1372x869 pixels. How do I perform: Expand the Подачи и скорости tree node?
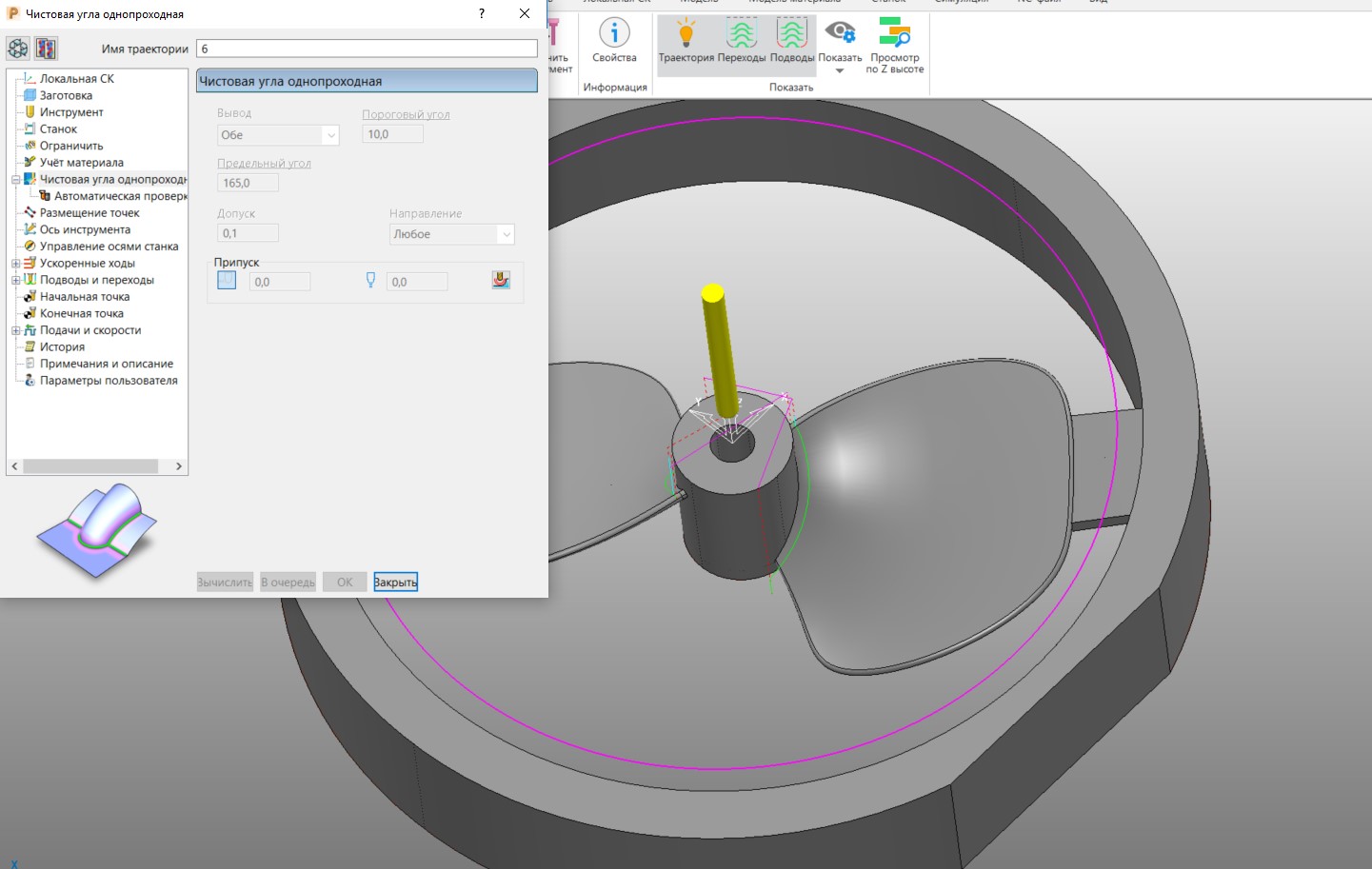click(x=15, y=330)
